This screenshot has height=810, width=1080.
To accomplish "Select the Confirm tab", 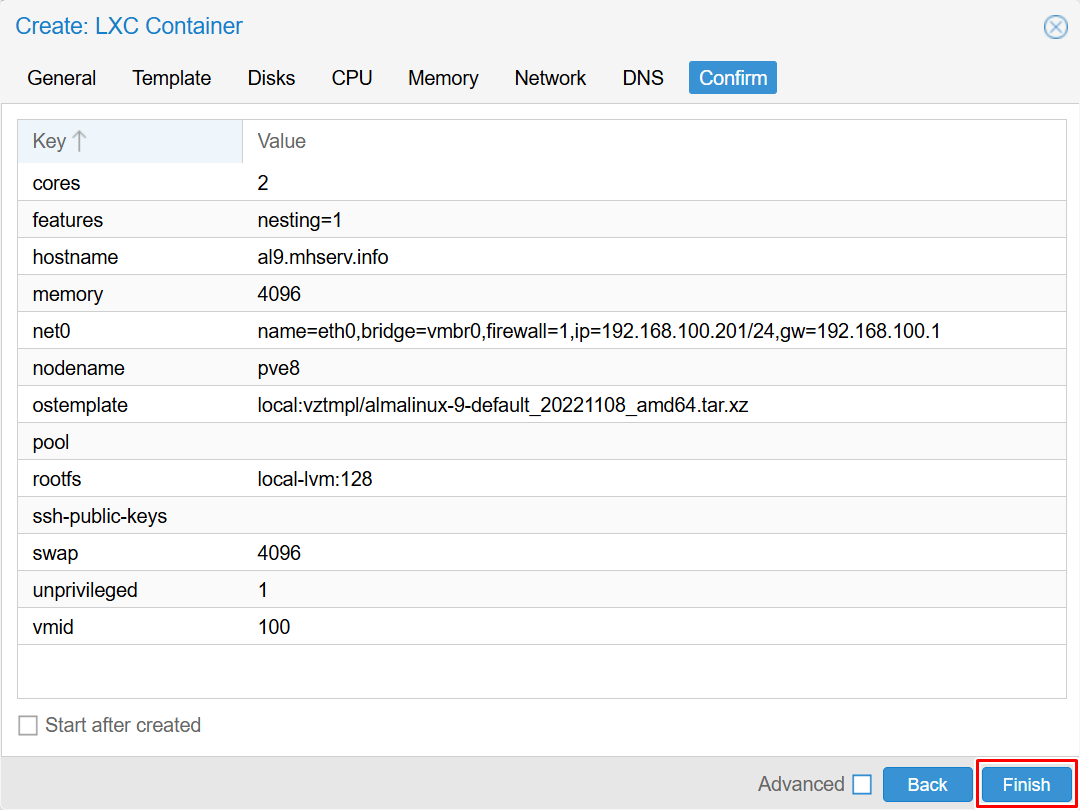I will click(733, 78).
